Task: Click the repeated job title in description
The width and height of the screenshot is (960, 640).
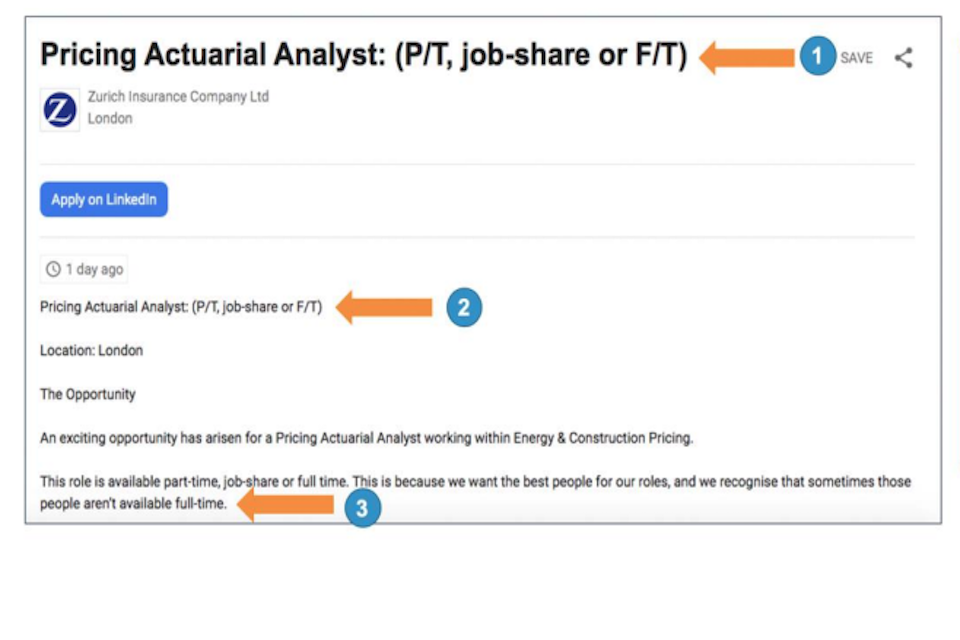Action: tap(181, 307)
